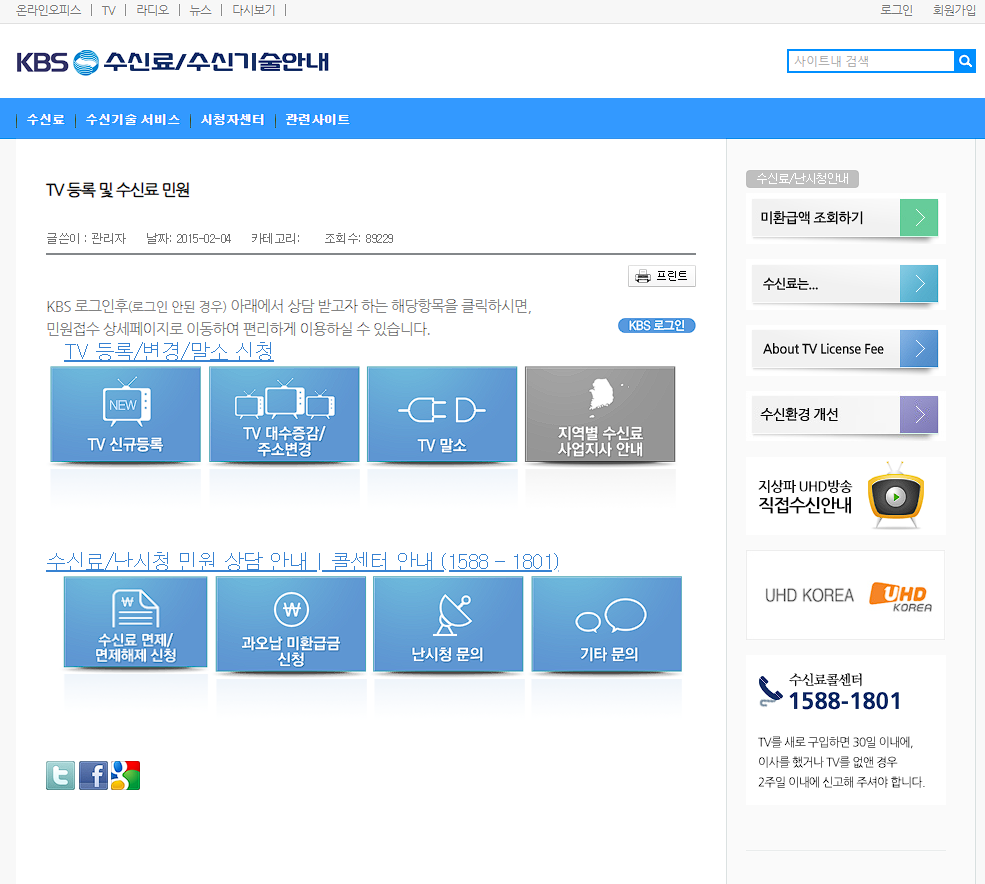Click the 수신료/수신기술안내 site title
985x884 pixels.
click(x=217, y=62)
